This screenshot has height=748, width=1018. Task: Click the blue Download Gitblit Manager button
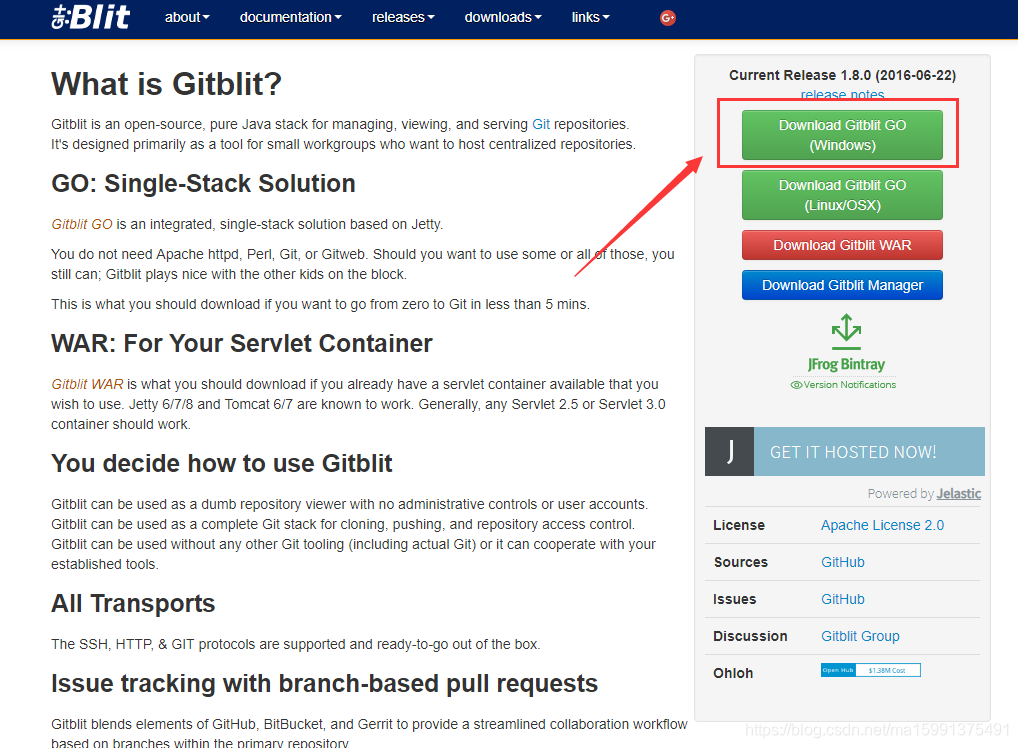pyautogui.click(x=842, y=285)
